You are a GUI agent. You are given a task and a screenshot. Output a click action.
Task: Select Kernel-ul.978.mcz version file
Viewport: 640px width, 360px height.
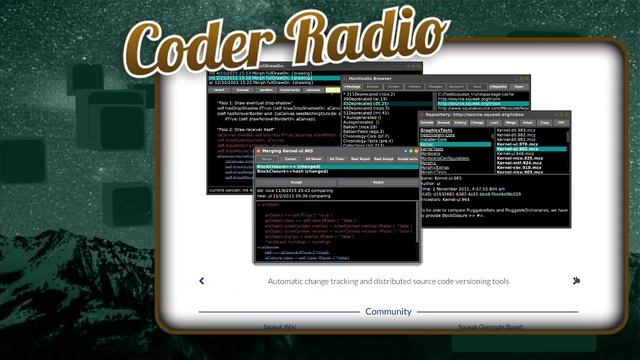pos(517,144)
